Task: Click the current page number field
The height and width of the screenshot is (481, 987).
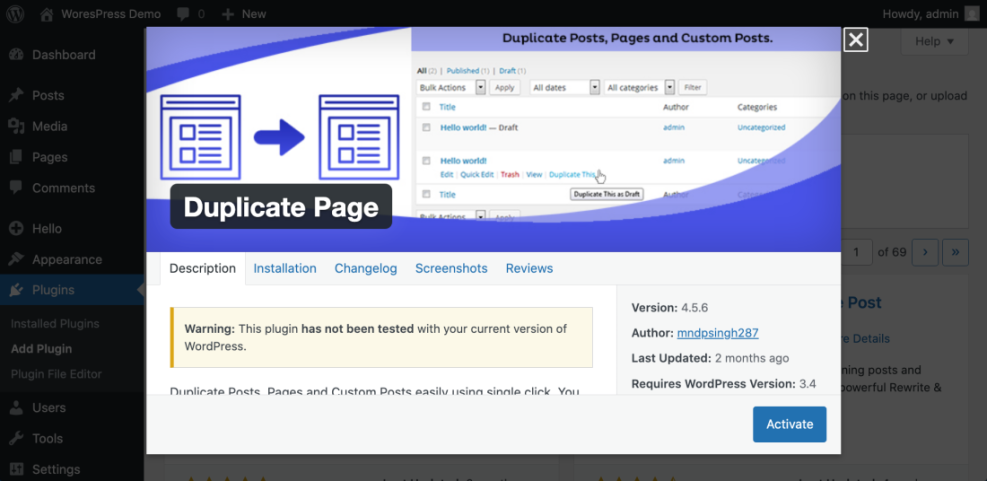Action: (x=856, y=252)
